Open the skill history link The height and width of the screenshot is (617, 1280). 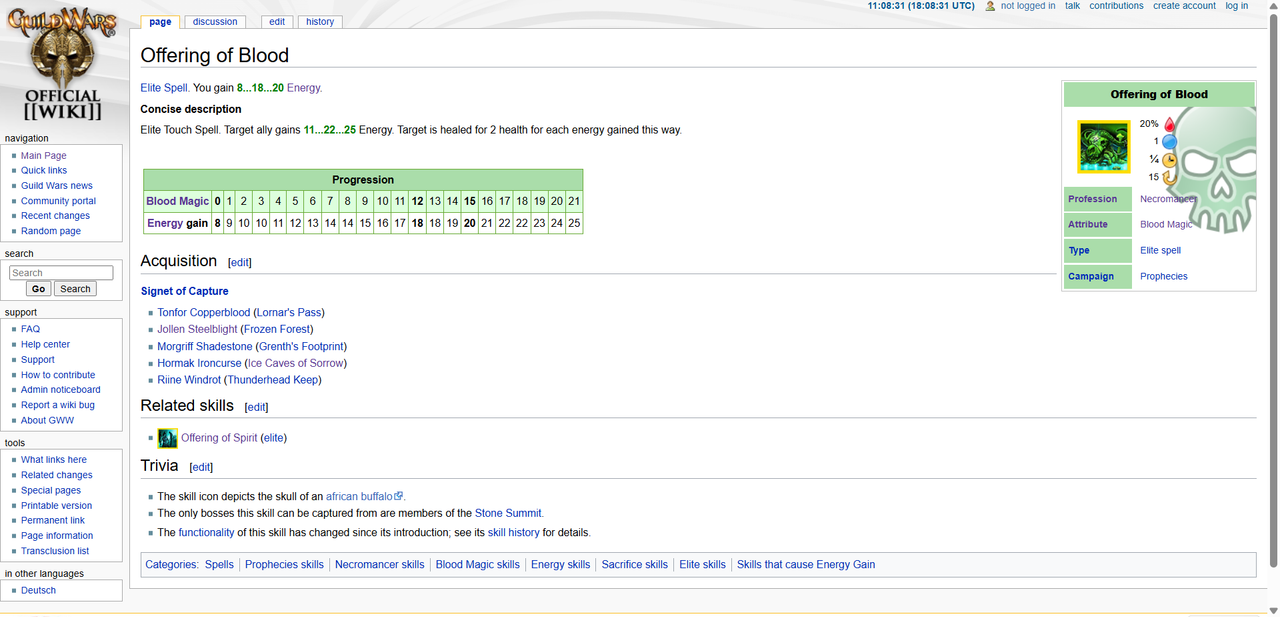[513, 533]
